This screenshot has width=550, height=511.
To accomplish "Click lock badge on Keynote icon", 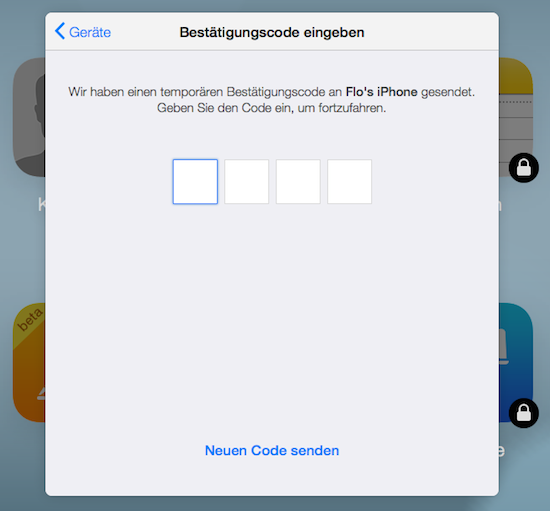I will coord(524,413).
